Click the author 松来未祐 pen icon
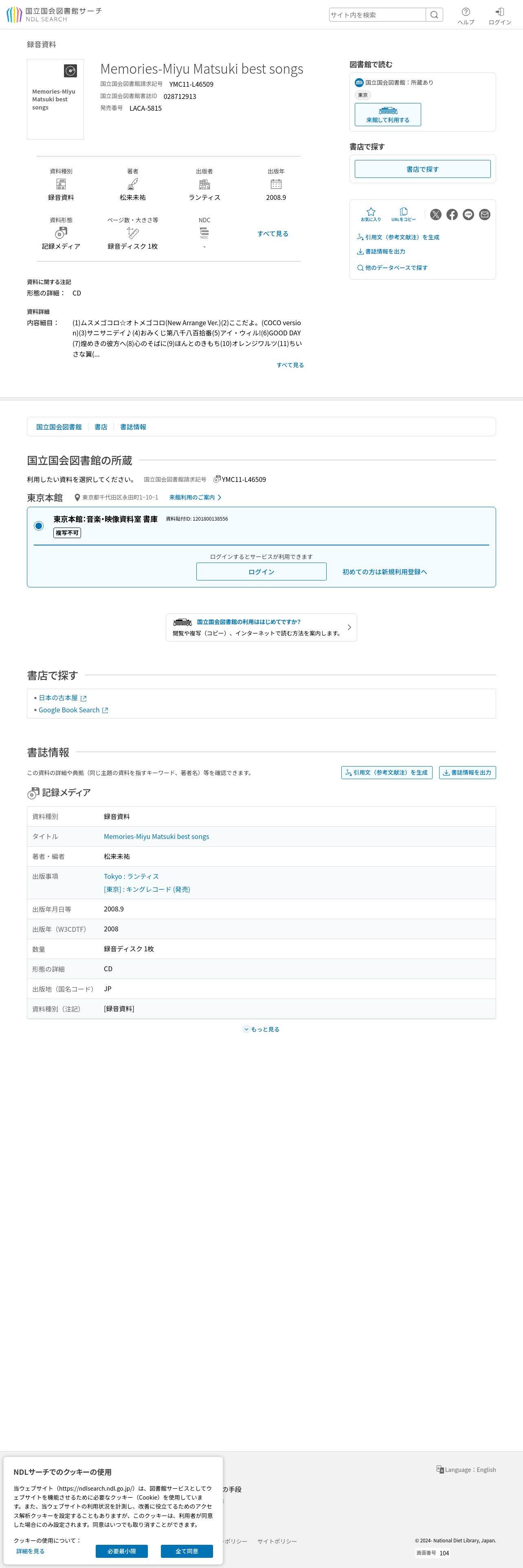 133,184
